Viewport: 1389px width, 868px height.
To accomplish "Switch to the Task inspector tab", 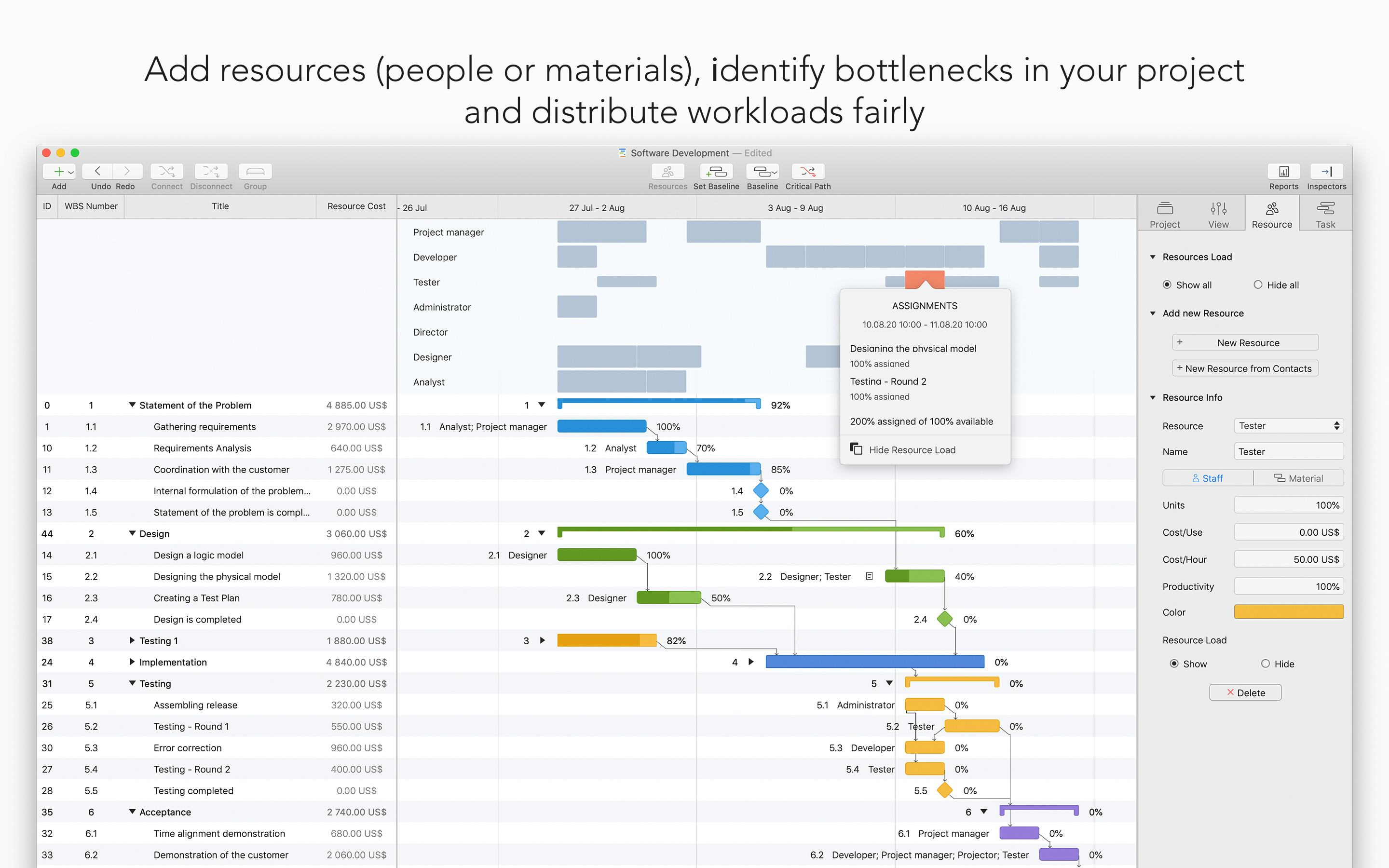I will (x=1325, y=214).
